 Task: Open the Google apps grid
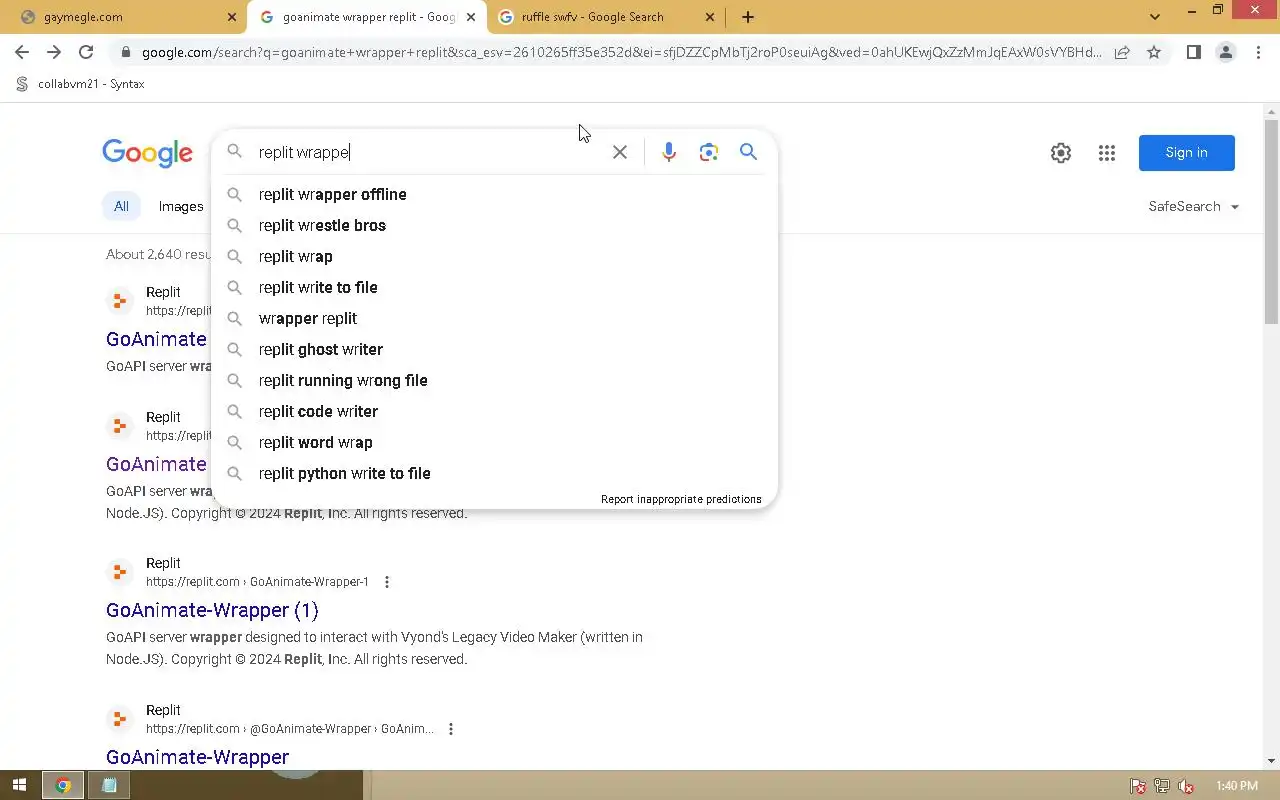pos(1107,153)
